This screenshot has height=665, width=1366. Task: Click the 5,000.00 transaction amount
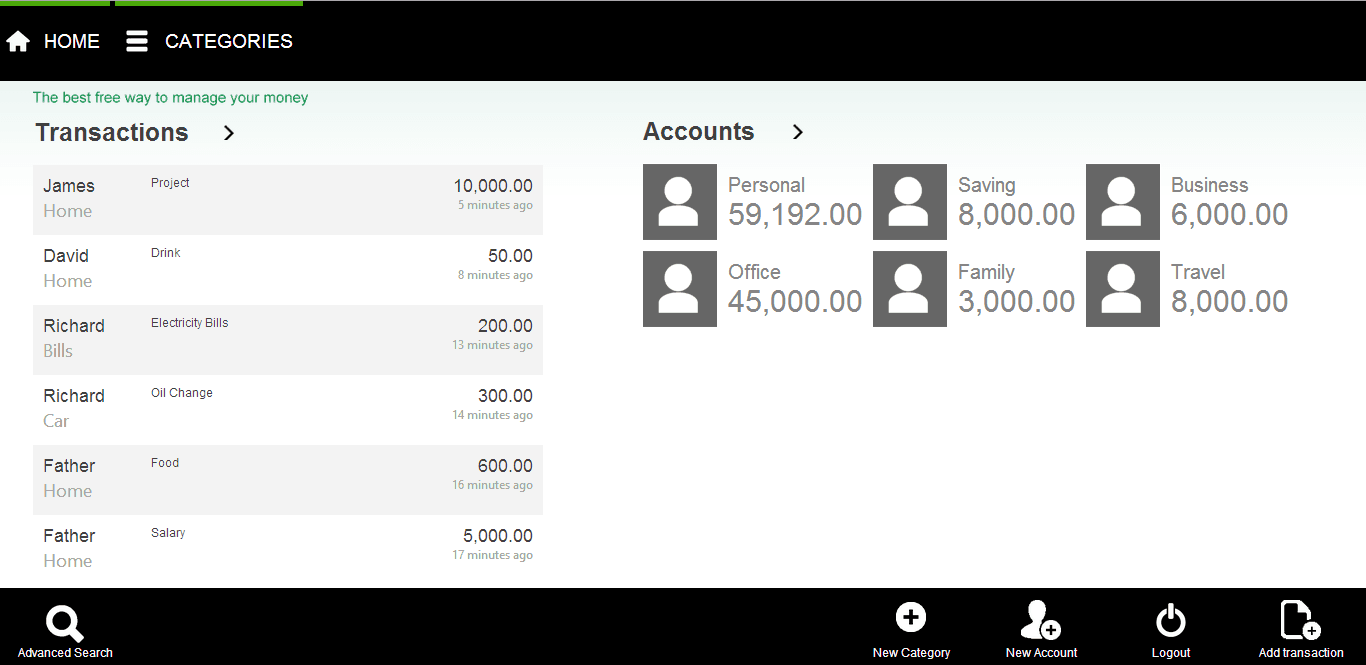pyautogui.click(x=498, y=536)
